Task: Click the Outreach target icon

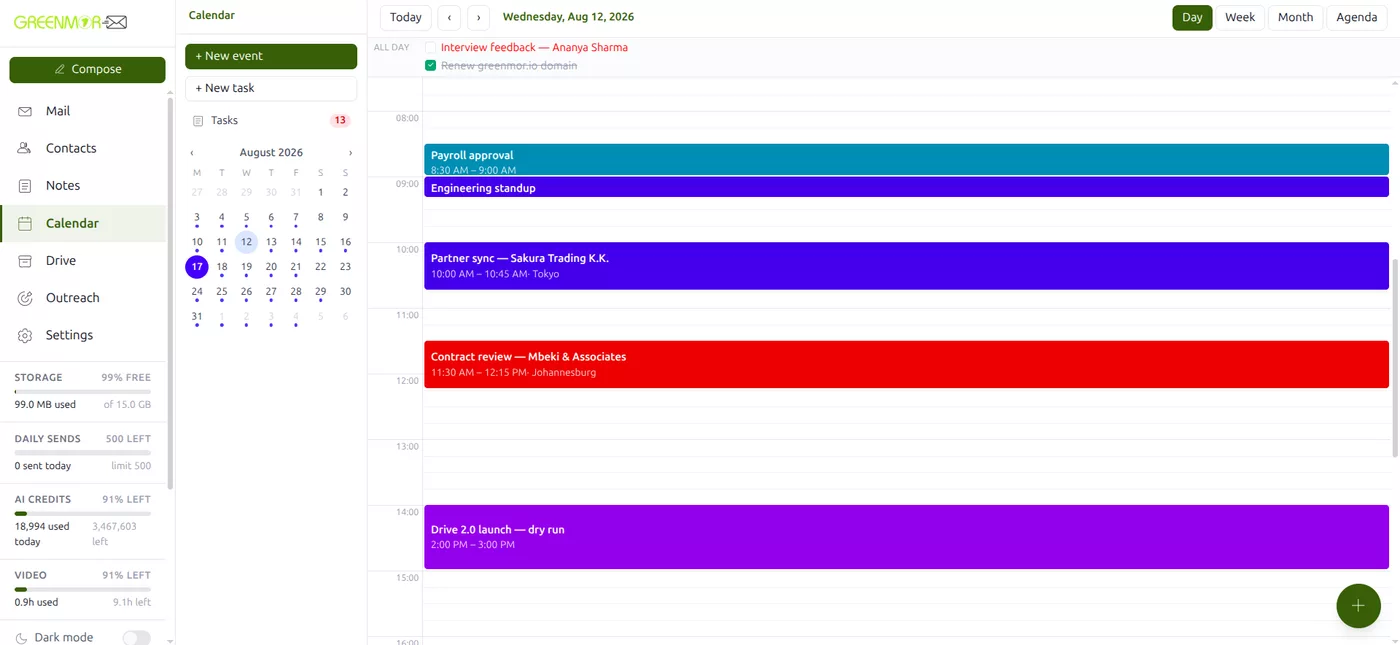Action: click(x=25, y=298)
